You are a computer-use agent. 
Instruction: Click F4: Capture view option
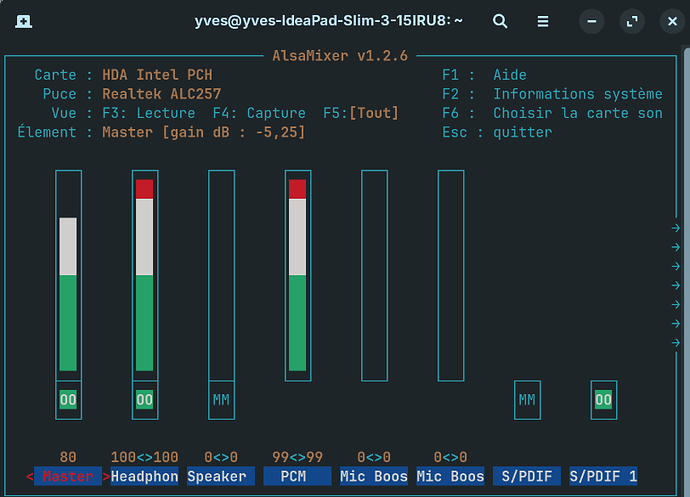[259, 113]
